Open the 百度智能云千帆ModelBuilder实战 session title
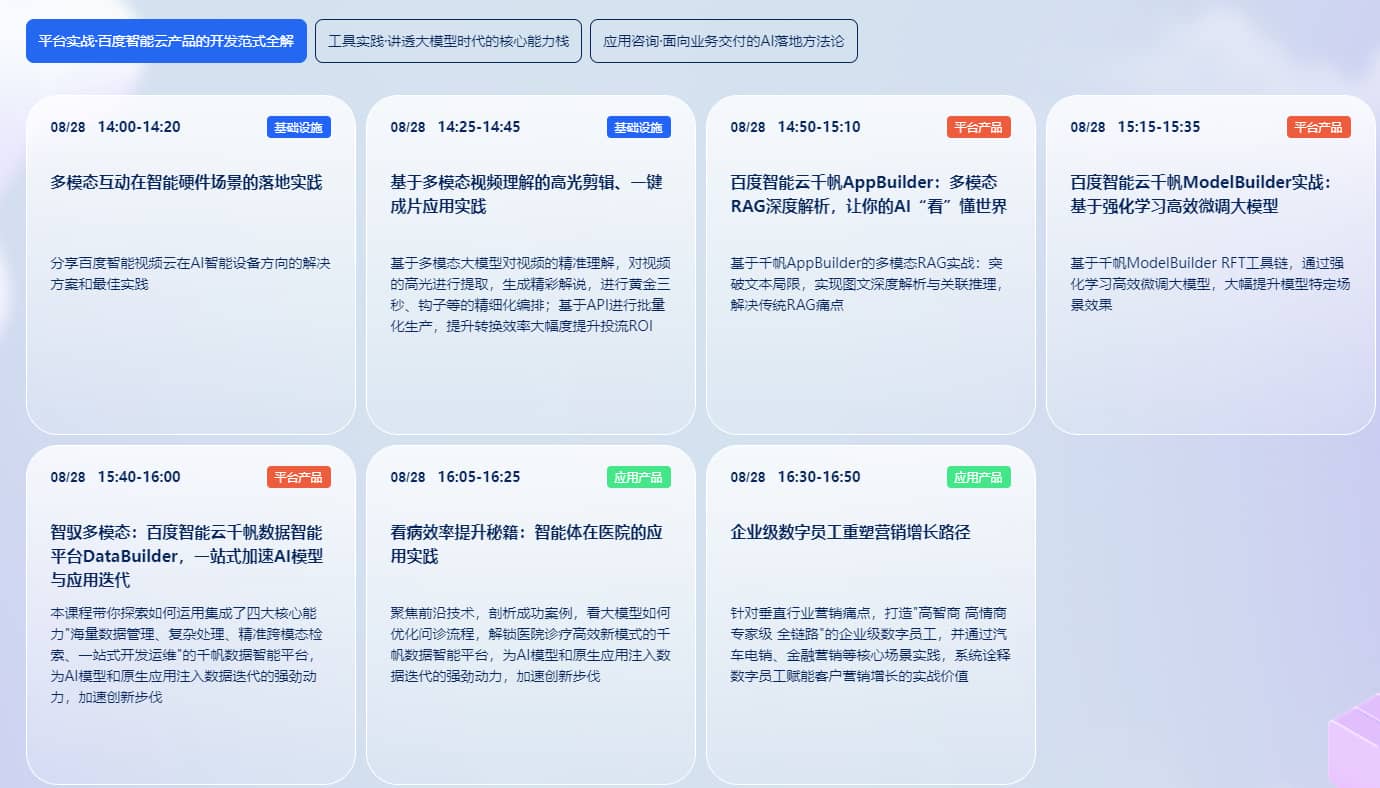1380x788 pixels. pyautogui.click(x=1201, y=194)
